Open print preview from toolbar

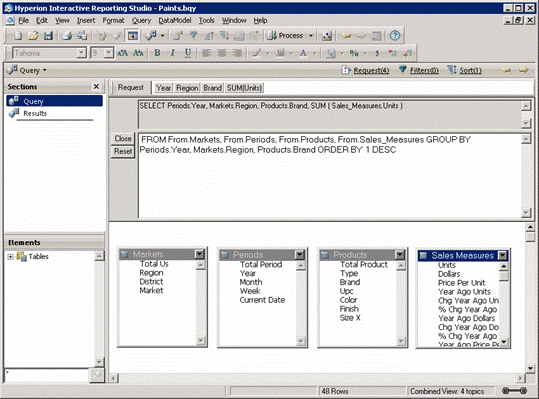click(82, 35)
